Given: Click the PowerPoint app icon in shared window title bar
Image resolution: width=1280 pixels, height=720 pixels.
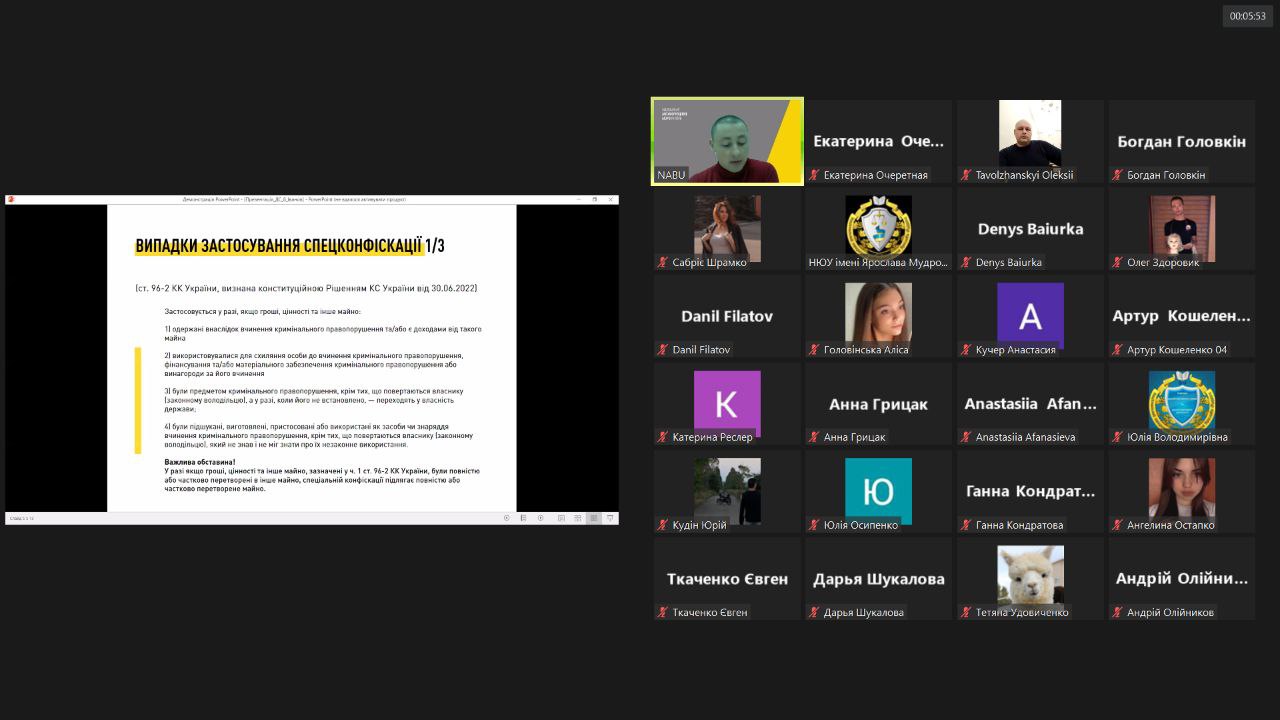Looking at the screenshot, I should pyautogui.click(x=11, y=200).
